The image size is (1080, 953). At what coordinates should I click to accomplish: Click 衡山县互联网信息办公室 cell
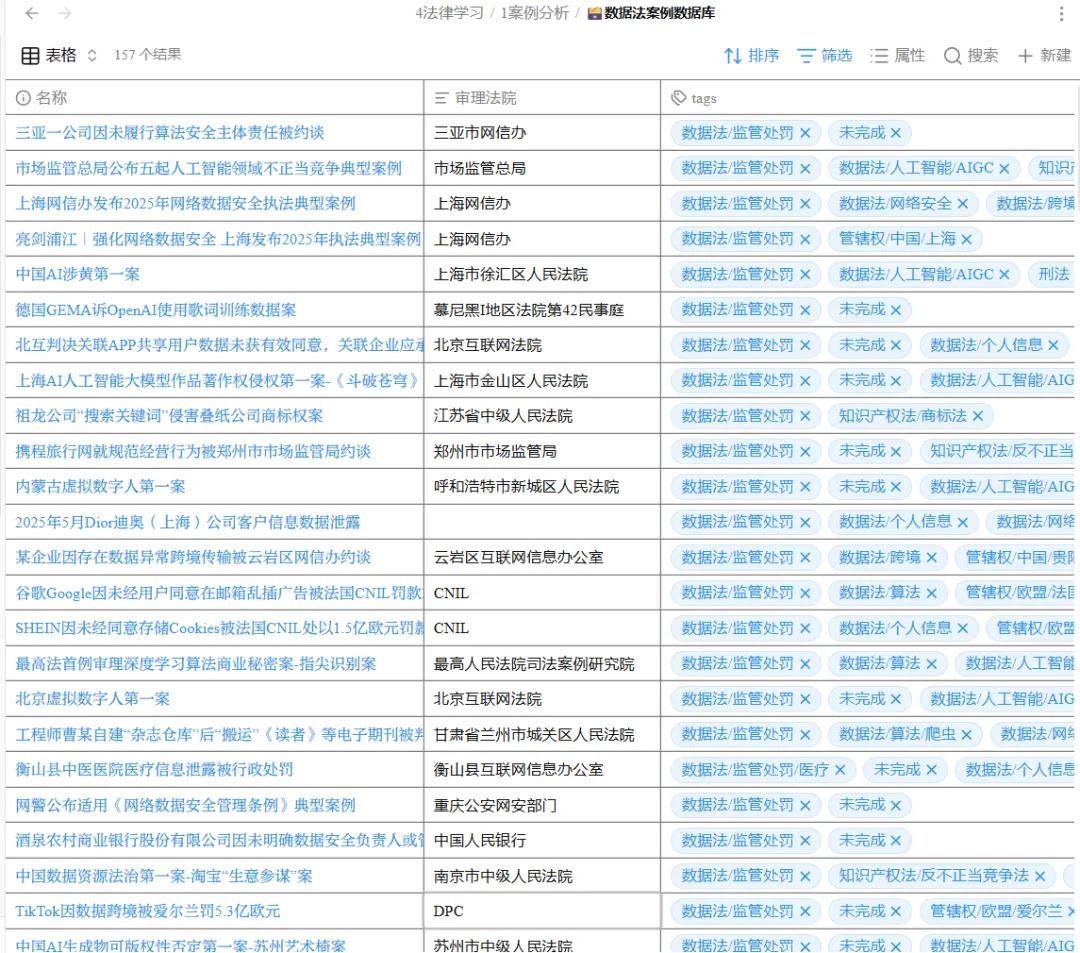point(542,769)
